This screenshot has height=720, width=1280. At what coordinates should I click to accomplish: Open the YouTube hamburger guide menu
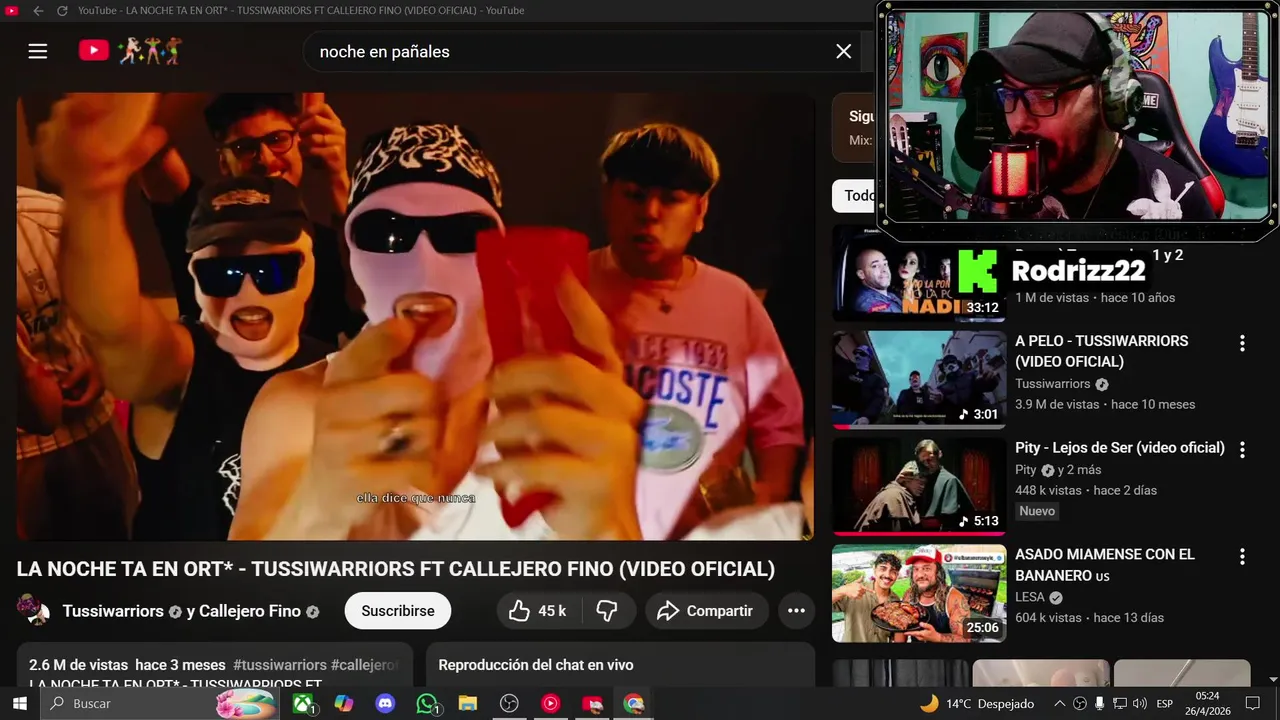point(38,51)
